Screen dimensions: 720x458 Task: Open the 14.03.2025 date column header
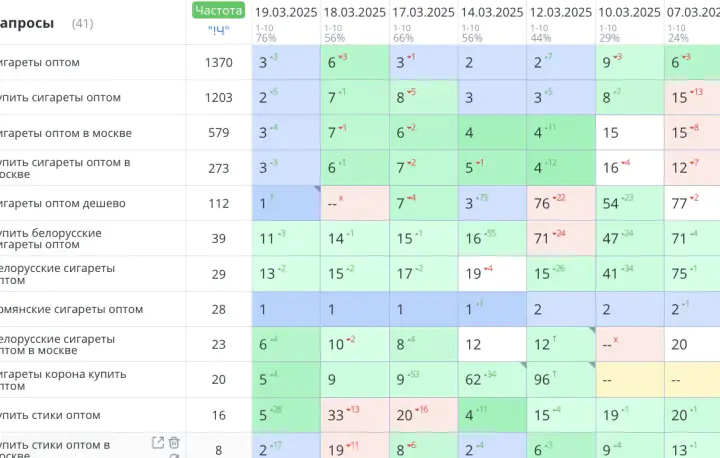pos(492,12)
